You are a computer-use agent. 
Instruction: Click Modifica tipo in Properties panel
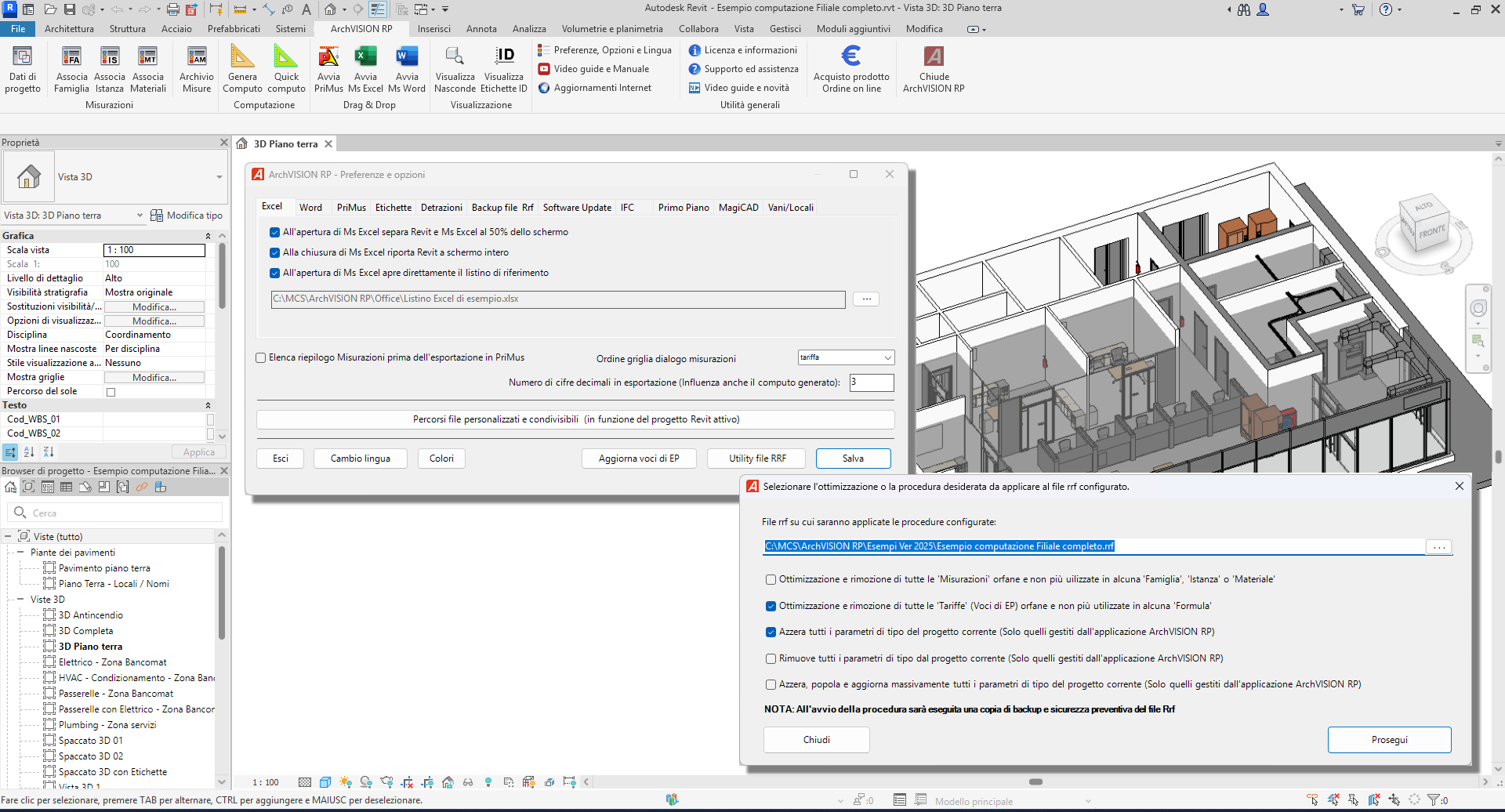pos(187,216)
